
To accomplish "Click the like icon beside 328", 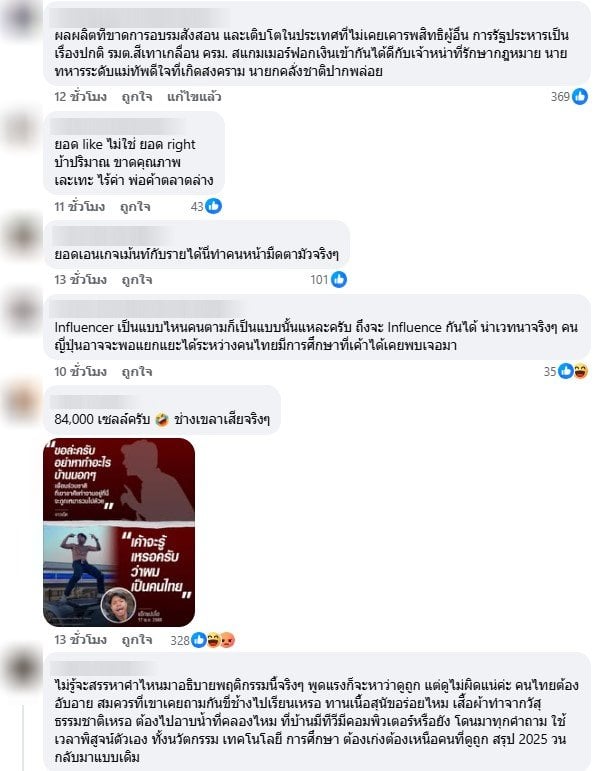I will (x=199, y=640).
